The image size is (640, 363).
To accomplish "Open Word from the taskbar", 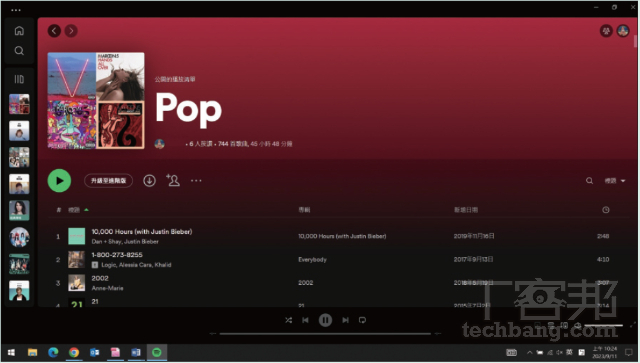I will 136,352.
